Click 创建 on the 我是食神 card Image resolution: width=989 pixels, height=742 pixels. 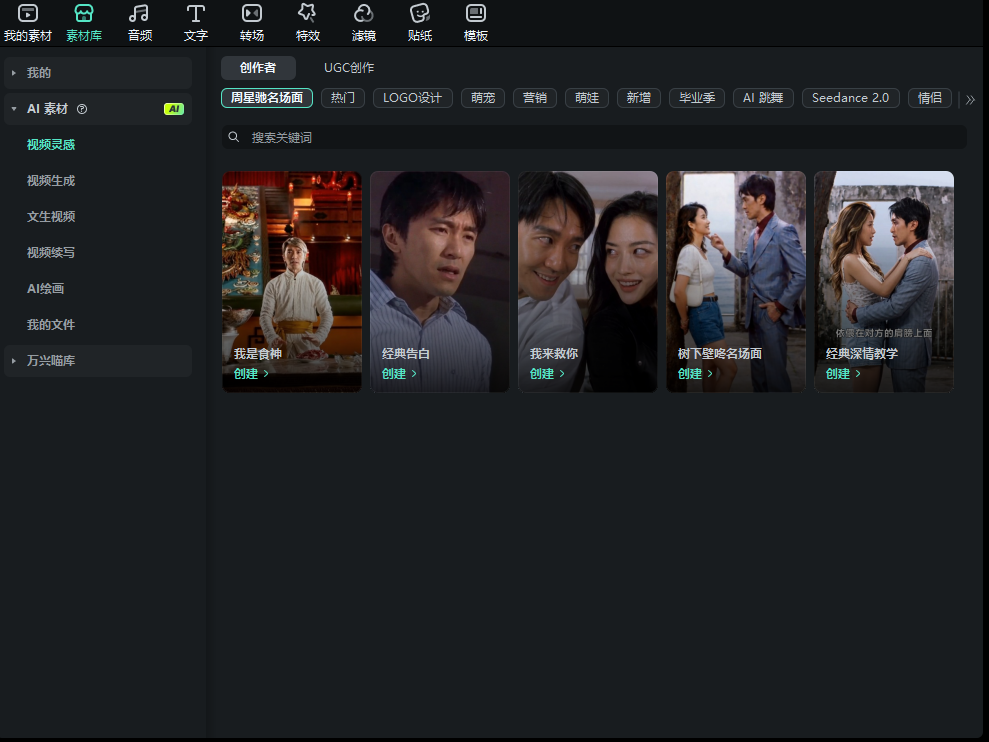(252, 374)
